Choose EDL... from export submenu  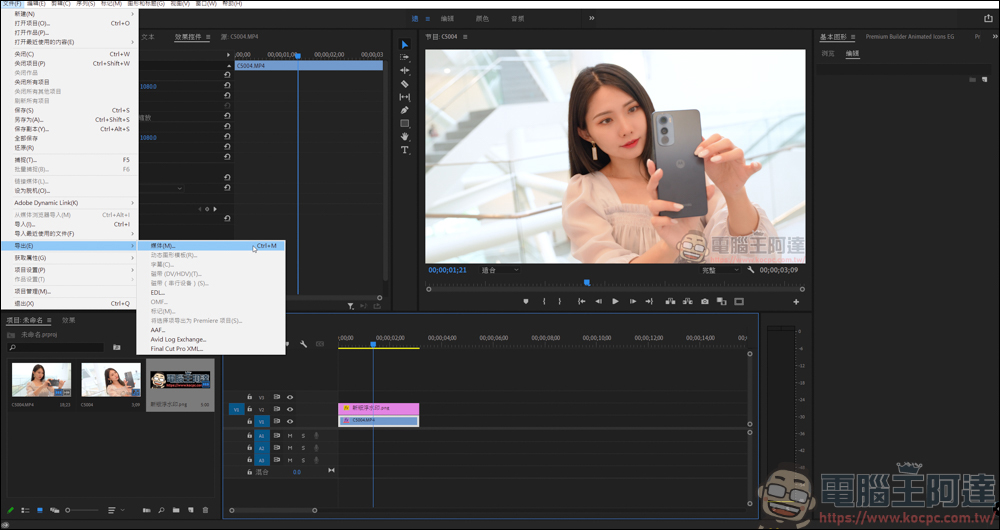(x=210, y=293)
